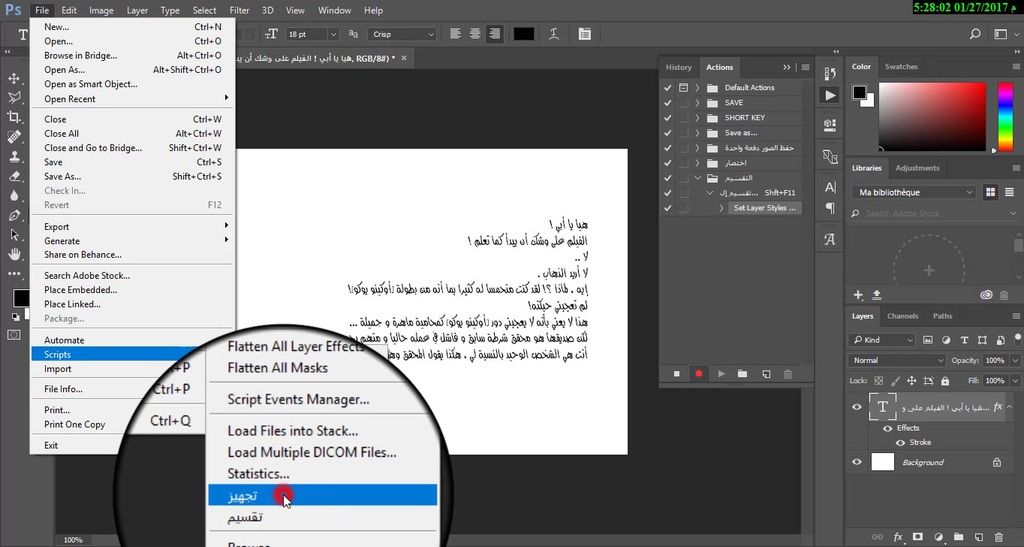
Task: Expand the Save as... action set
Action: 697,133
